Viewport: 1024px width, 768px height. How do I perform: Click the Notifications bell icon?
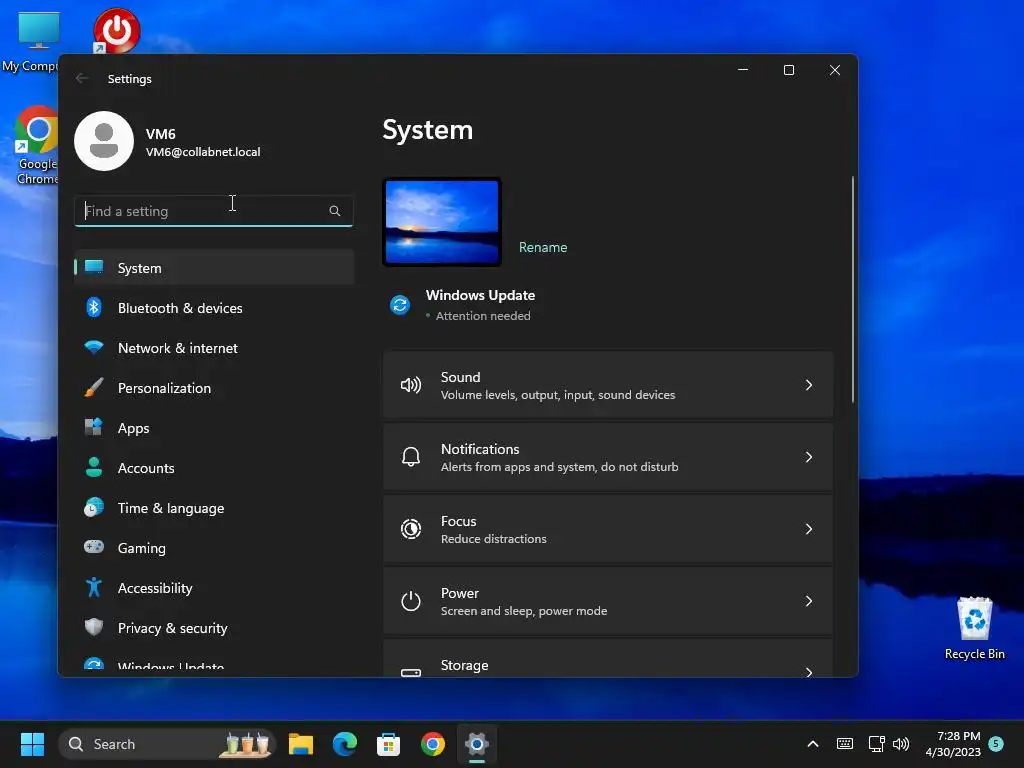(411, 457)
